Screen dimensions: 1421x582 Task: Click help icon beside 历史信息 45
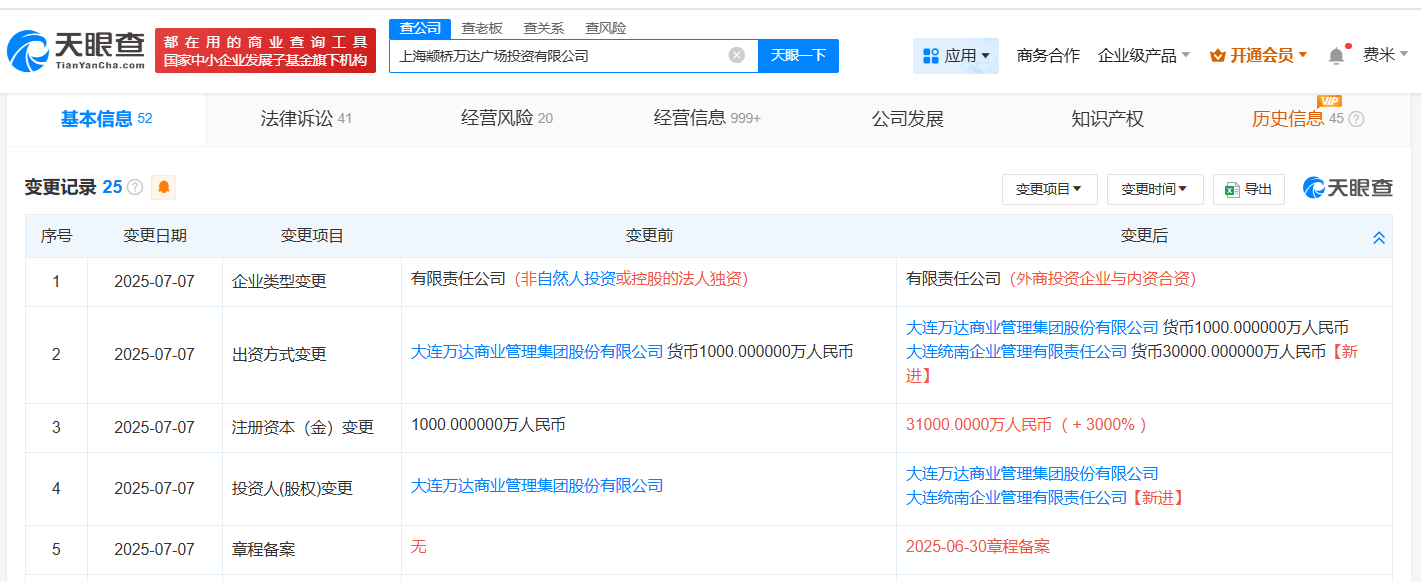coord(1356,119)
